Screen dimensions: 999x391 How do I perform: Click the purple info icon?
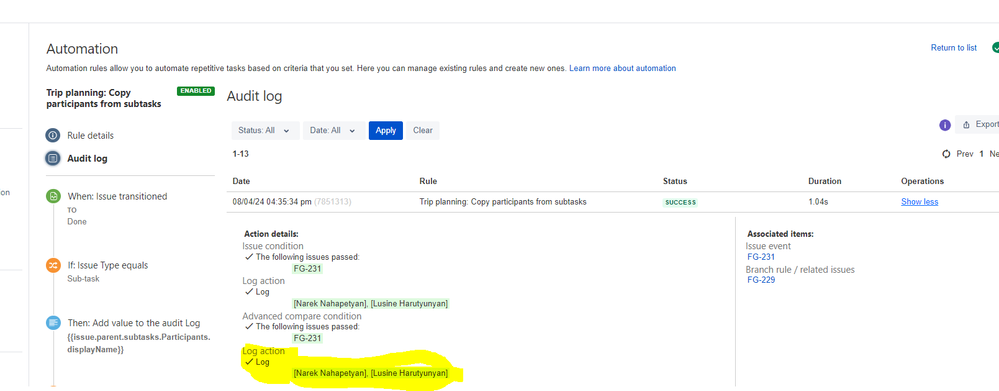[945, 125]
